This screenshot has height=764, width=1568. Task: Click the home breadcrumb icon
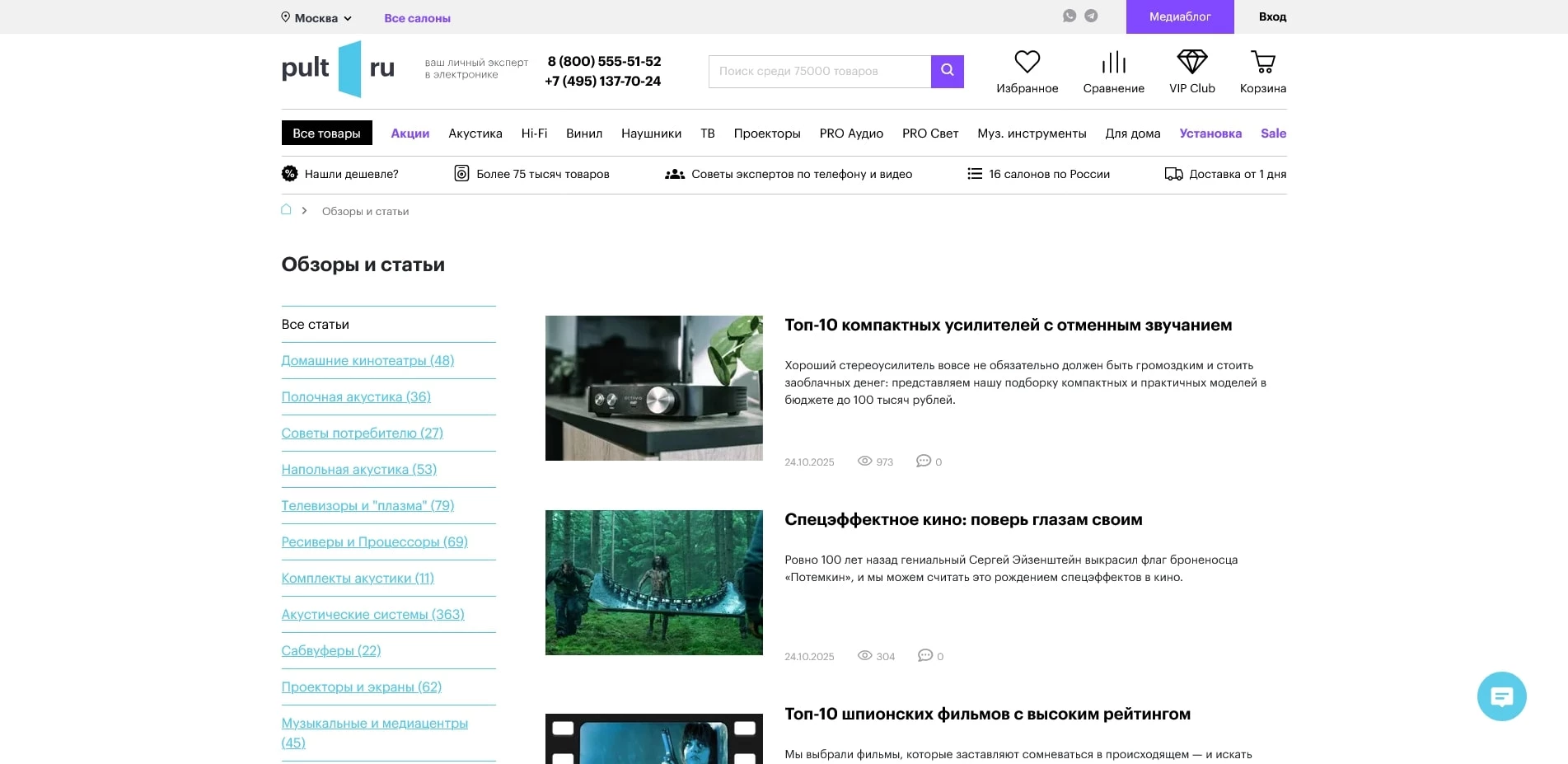pos(286,210)
